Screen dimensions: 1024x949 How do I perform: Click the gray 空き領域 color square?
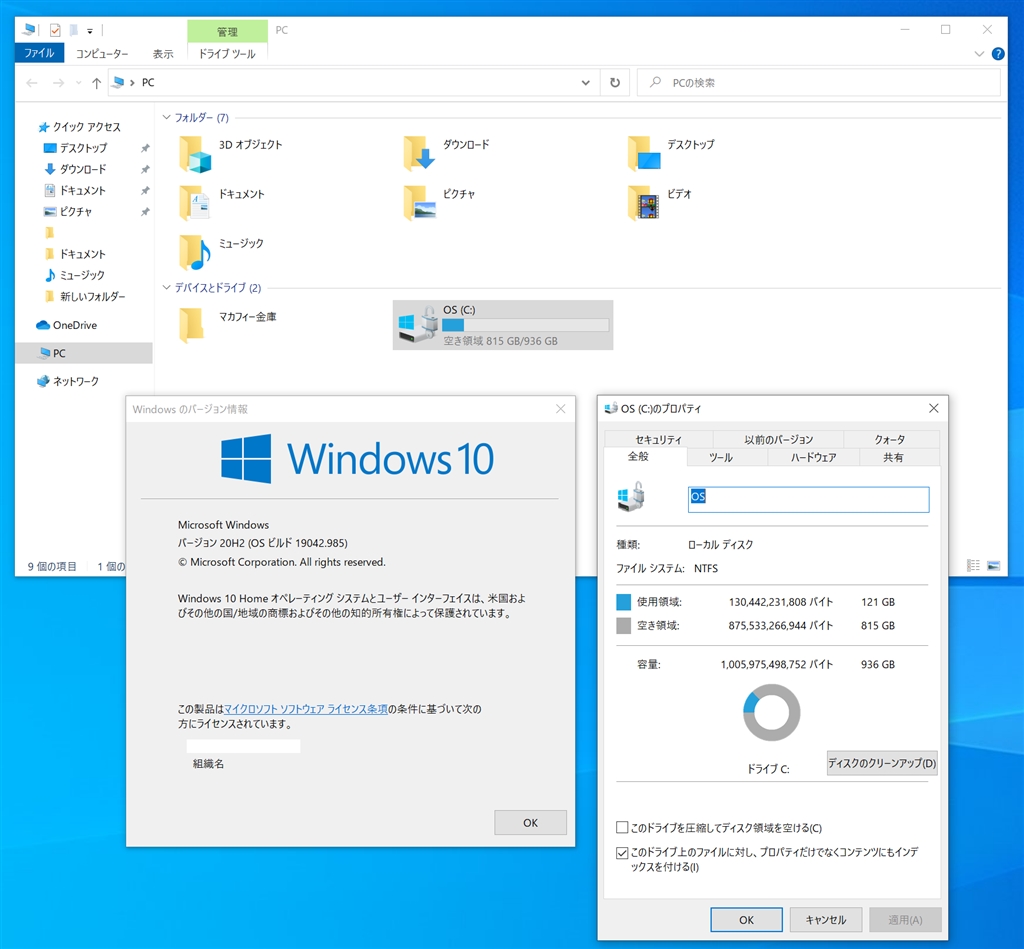tap(624, 626)
